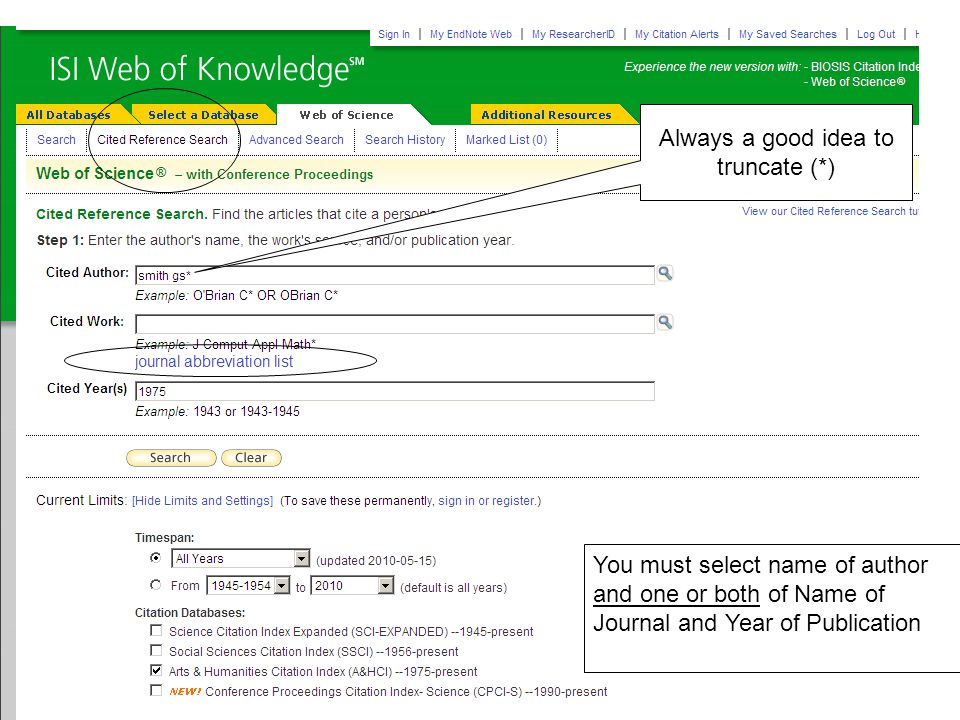Open My Citation Alerts link
This screenshot has width=960, height=720.
(677, 34)
